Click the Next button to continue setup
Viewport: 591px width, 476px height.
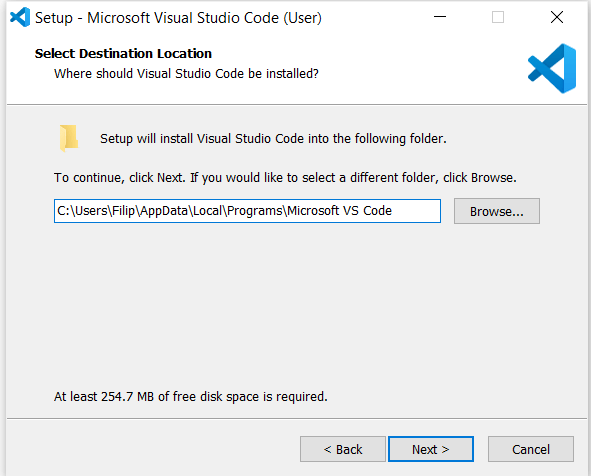(431, 449)
